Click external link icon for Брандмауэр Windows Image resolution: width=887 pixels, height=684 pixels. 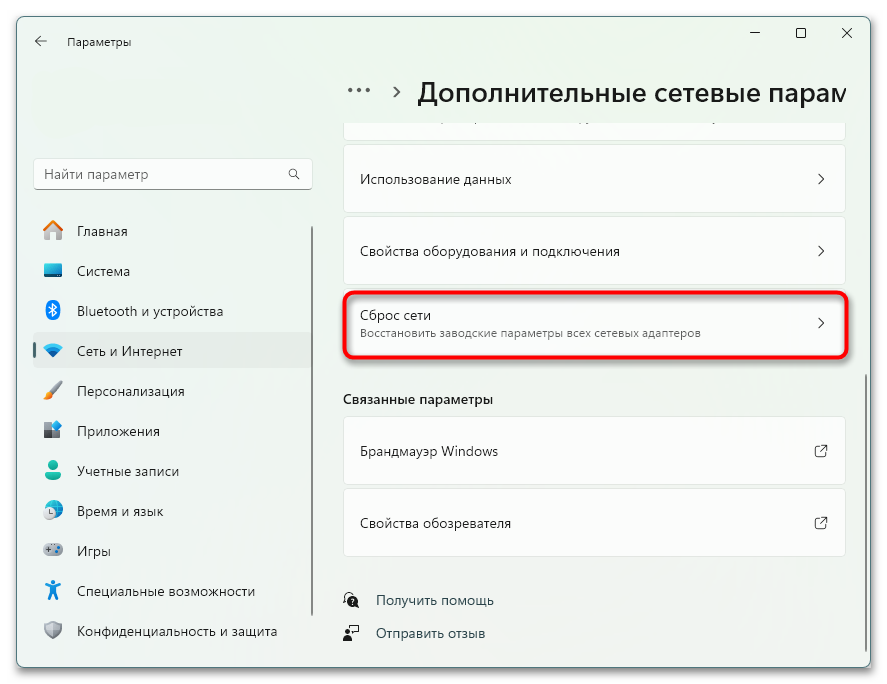coord(821,451)
